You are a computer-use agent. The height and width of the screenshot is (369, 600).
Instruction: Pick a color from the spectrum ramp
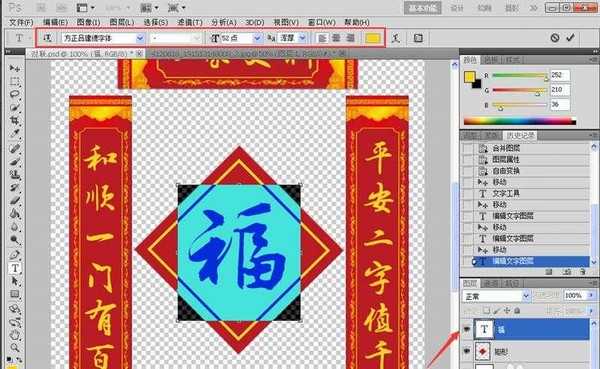coord(520,122)
